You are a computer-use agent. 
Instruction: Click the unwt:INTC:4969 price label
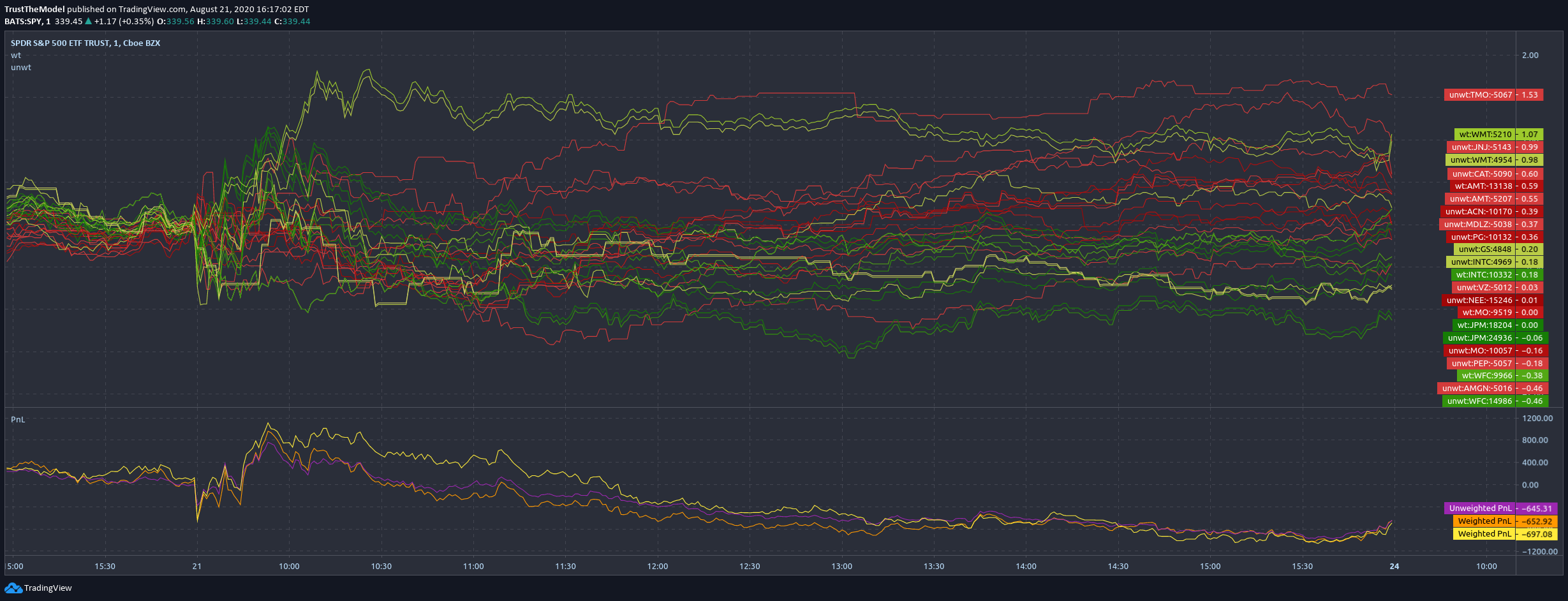1495,262
